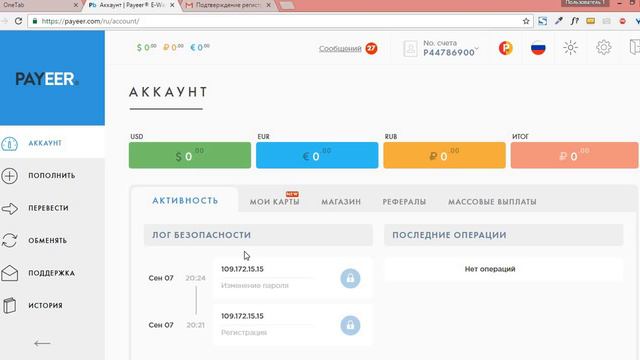Click the f? extension icon
This screenshot has height=360, width=640.
point(575,21)
